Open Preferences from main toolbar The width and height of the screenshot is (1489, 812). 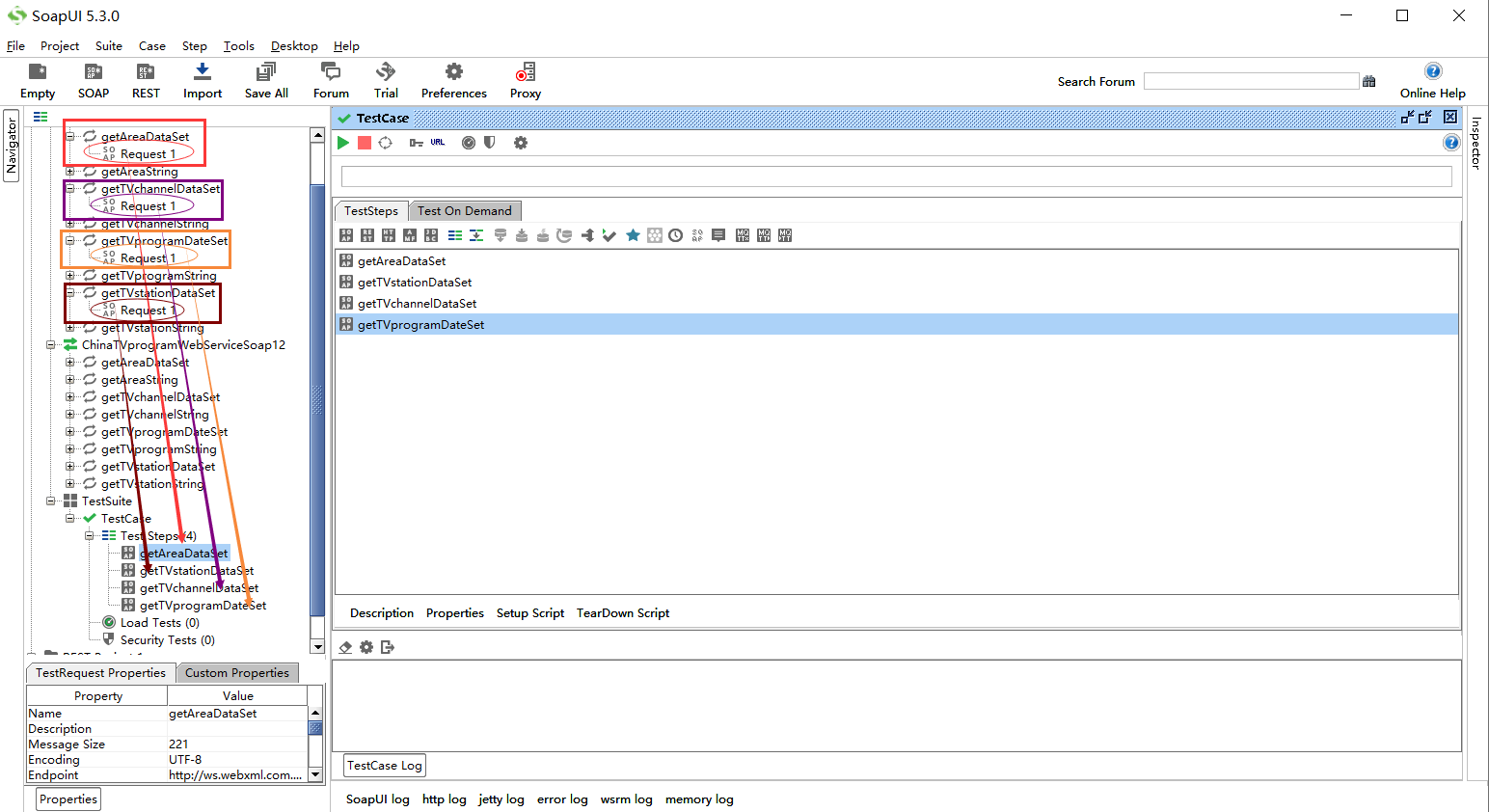pyautogui.click(x=453, y=81)
